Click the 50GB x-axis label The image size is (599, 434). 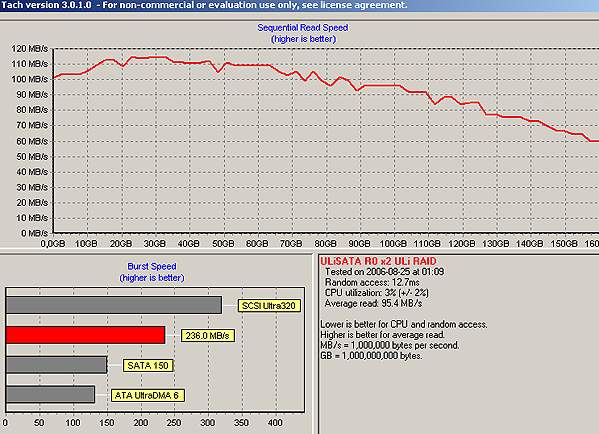point(223,243)
